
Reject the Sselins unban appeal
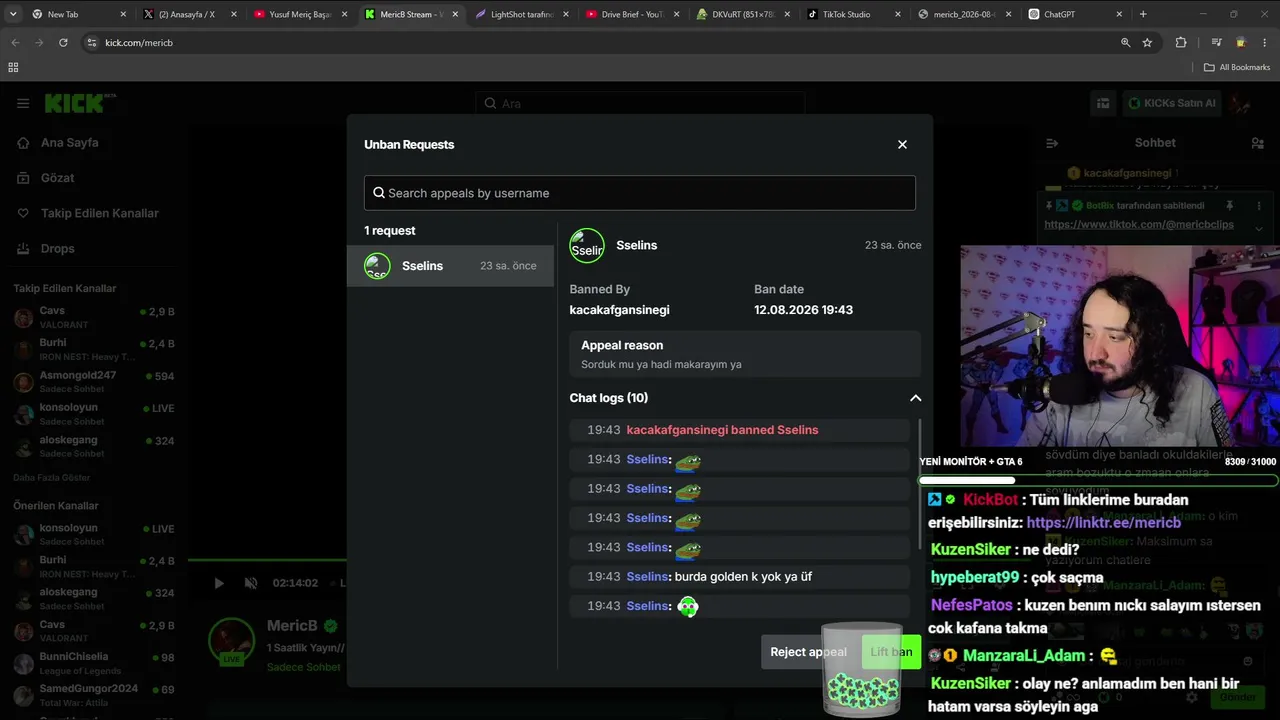coord(808,652)
